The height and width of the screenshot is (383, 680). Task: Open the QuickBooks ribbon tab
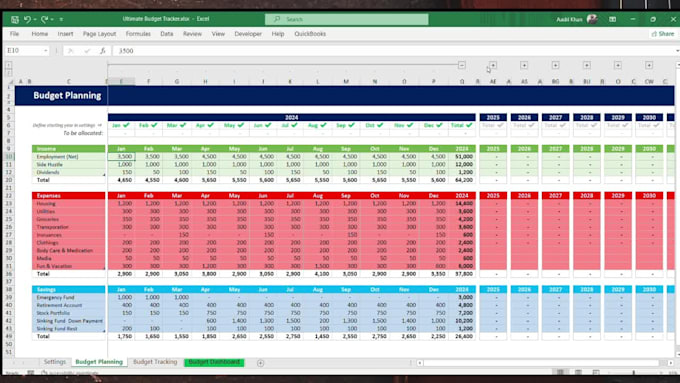(310, 34)
